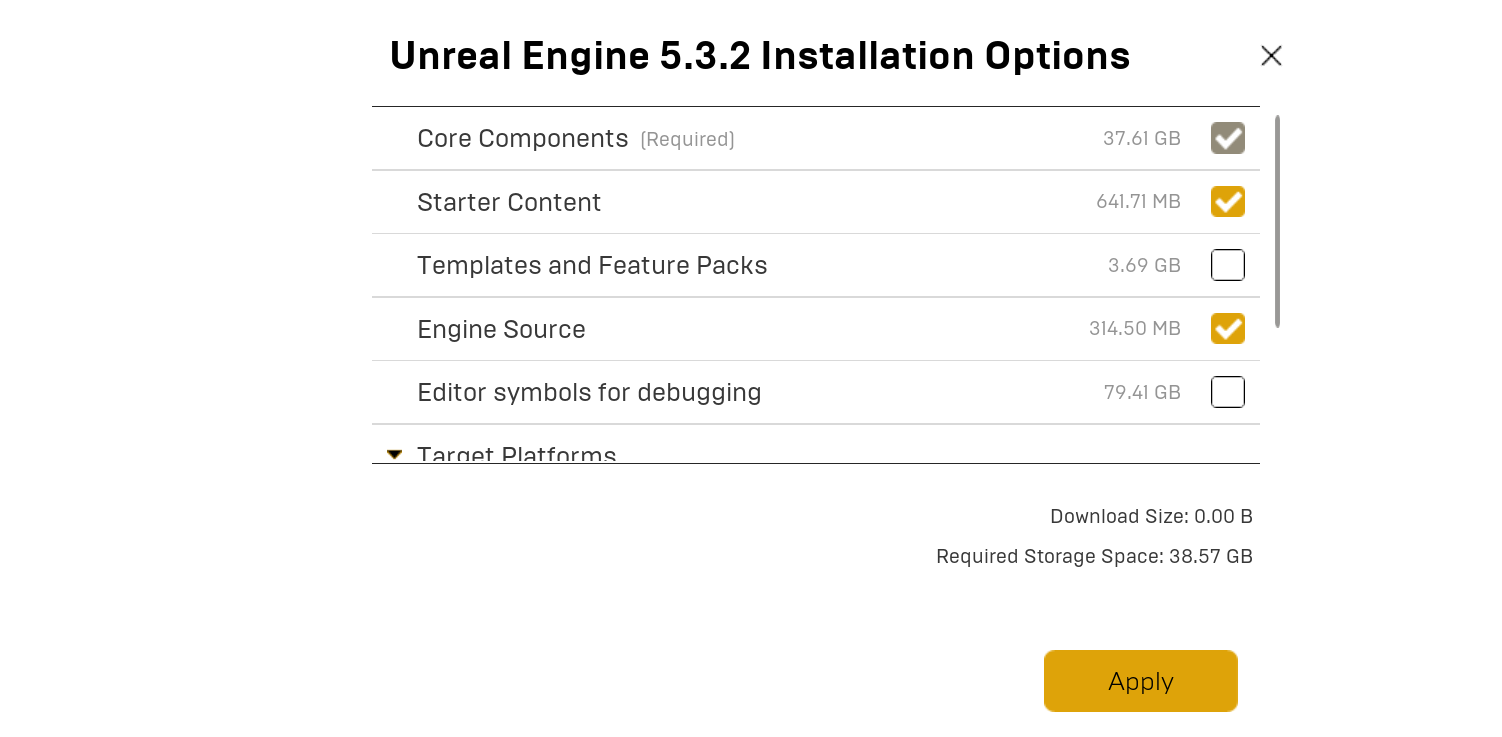Click the Target Platforms label
The image size is (1502, 737).
[516, 454]
